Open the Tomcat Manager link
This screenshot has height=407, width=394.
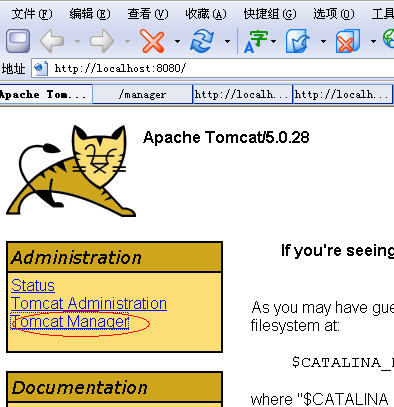pyautogui.click(x=70, y=322)
